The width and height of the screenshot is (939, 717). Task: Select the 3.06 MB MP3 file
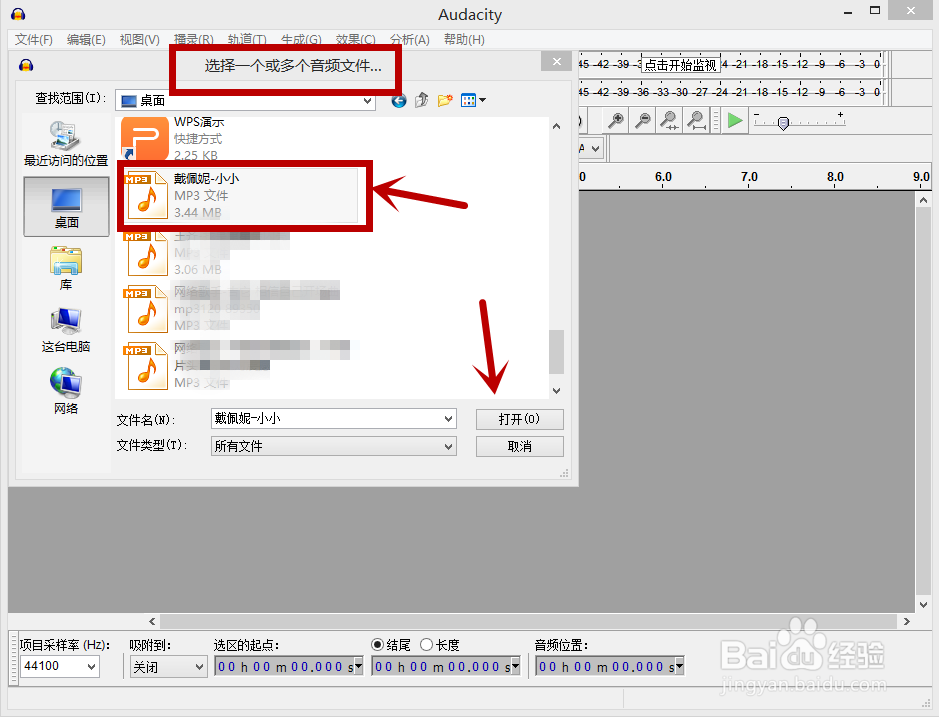[207, 253]
